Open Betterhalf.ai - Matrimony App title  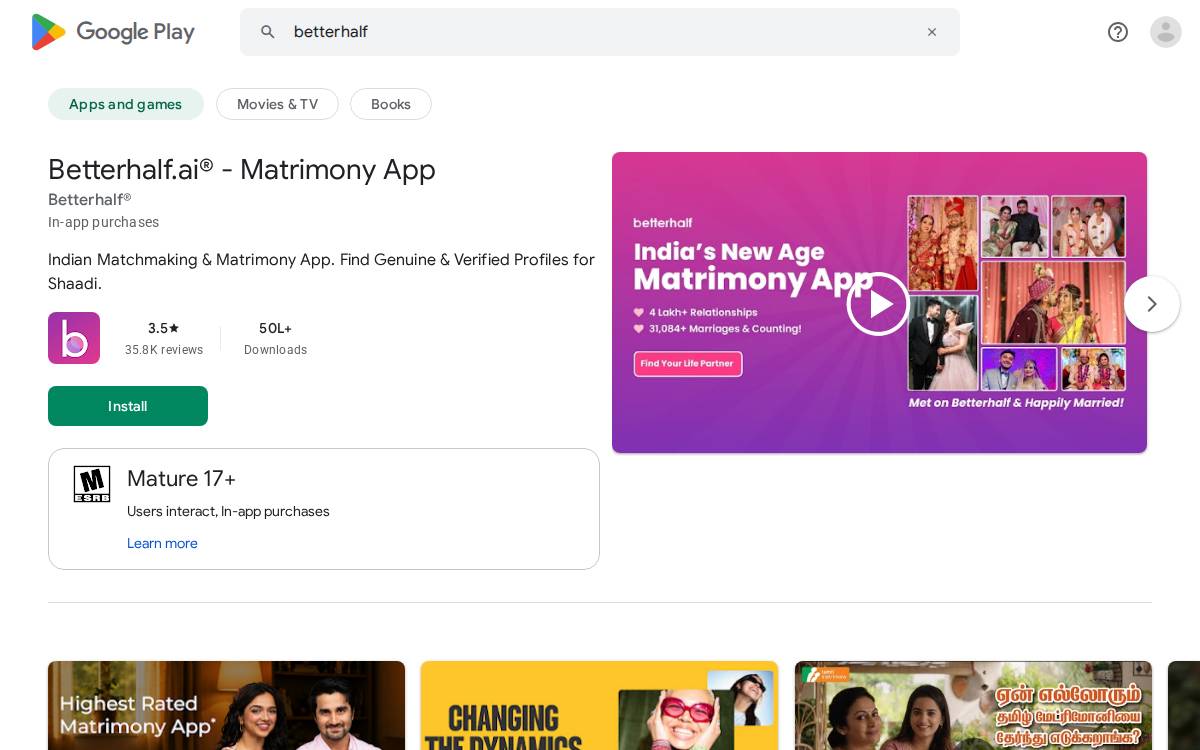click(x=242, y=170)
